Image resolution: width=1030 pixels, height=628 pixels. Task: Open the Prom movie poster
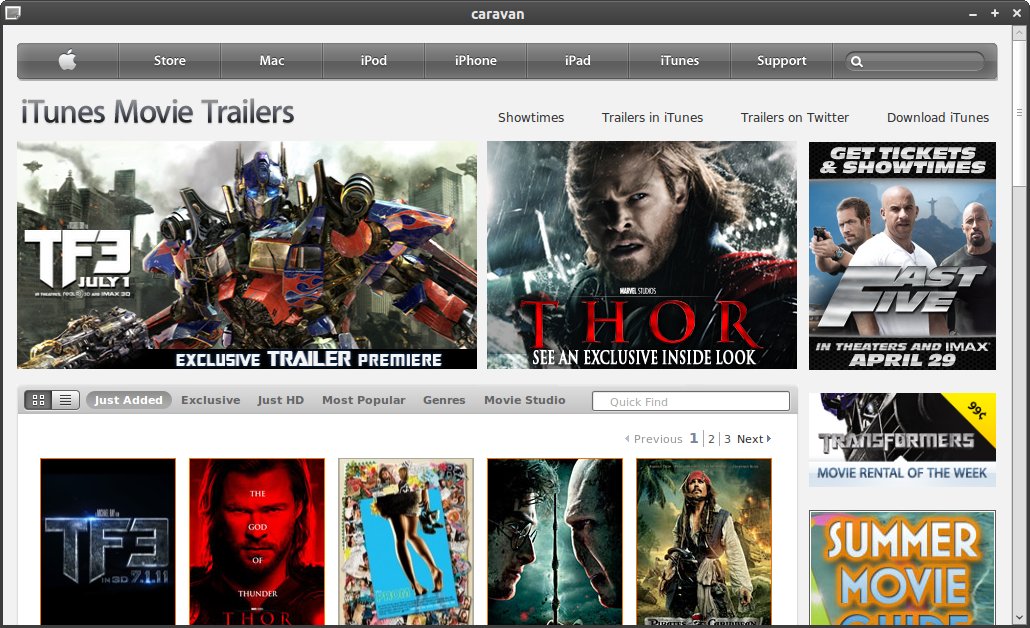[406, 541]
